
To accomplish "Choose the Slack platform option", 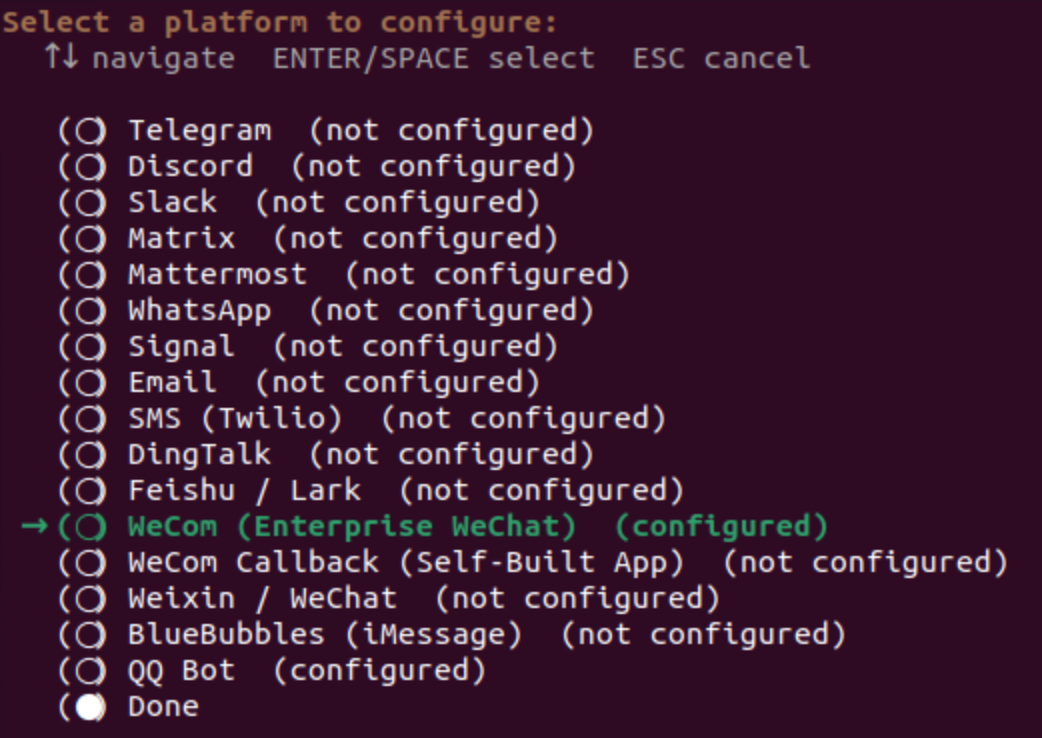I will tap(90, 203).
